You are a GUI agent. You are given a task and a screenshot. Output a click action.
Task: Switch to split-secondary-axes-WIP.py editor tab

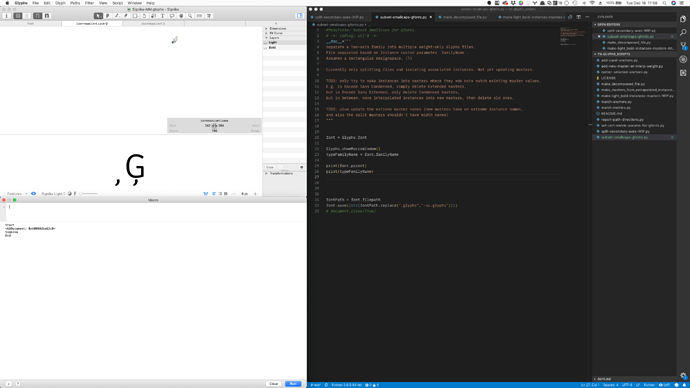tap(339, 17)
